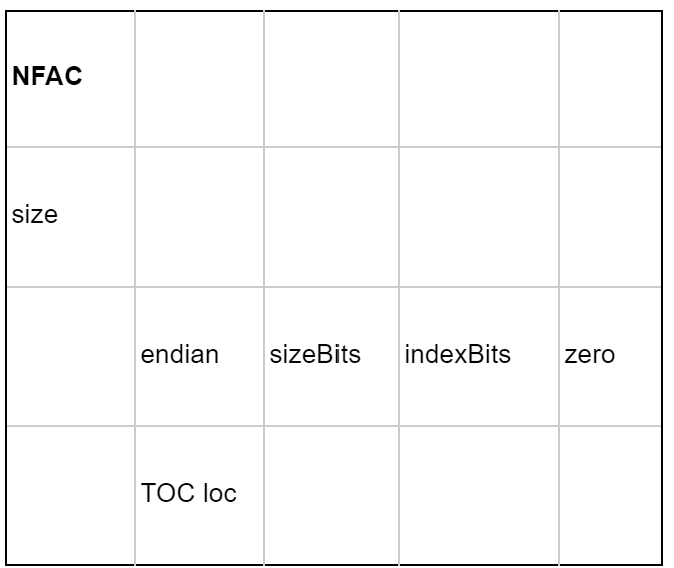Click the indexBits cell

pyautogui.click(x=478, y=355)
